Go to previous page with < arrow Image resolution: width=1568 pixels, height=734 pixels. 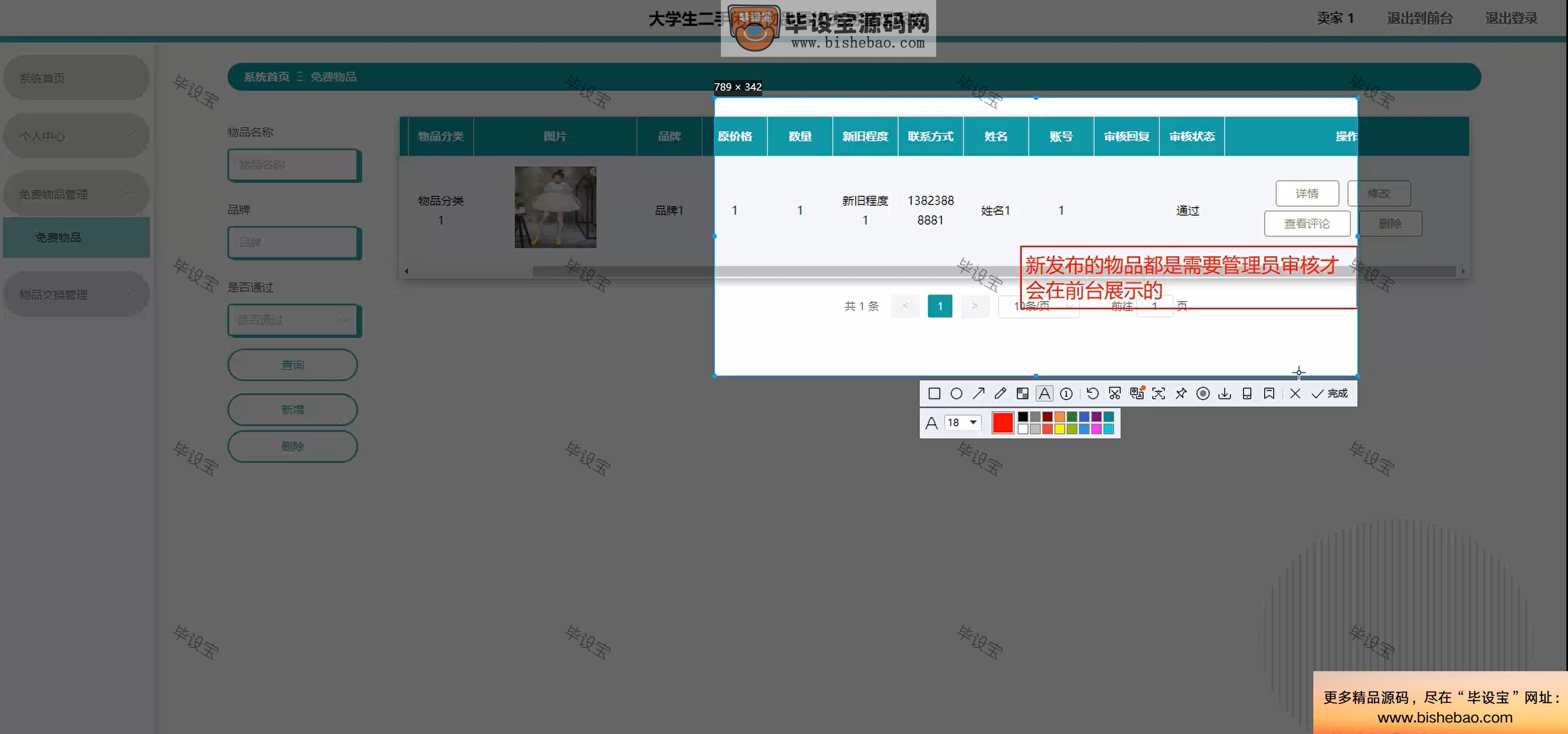(x=905, y=306)
